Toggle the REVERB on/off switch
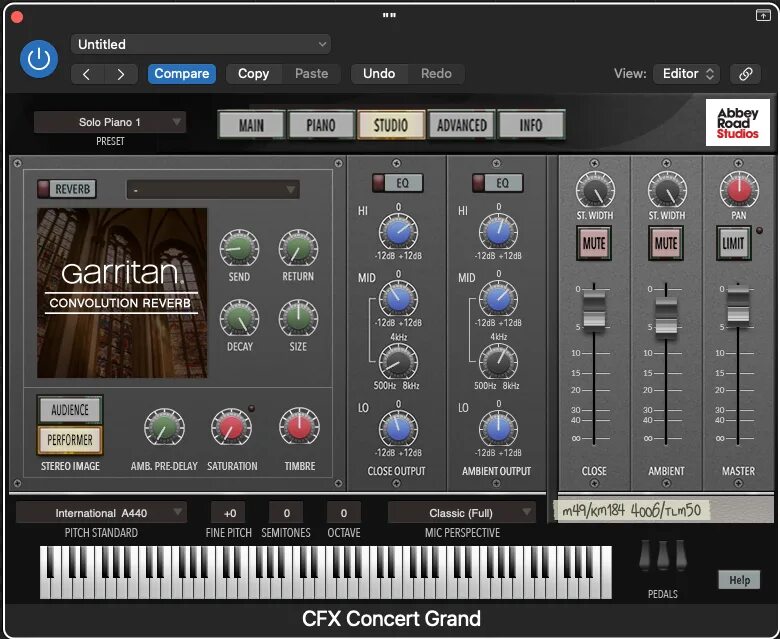780x639 pixels. pyautogui.click(x=67, y=189)
